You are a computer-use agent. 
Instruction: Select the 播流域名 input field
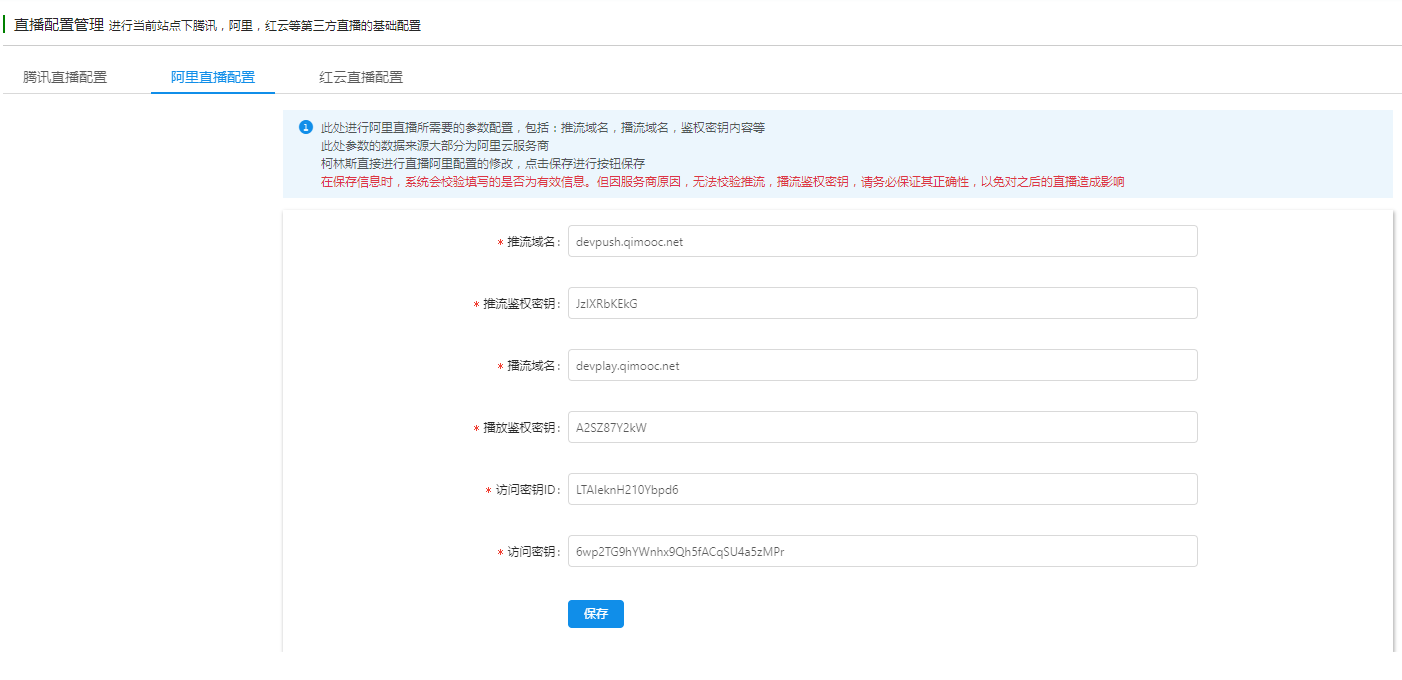point(882,365)
